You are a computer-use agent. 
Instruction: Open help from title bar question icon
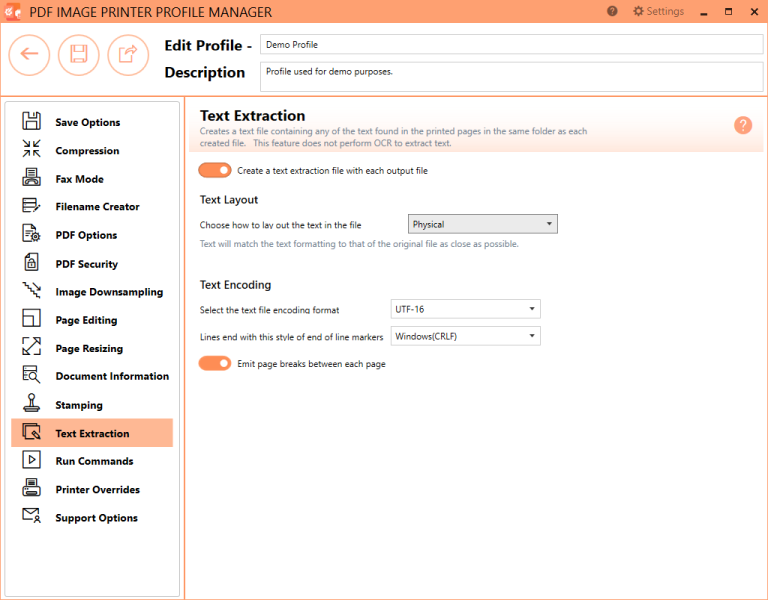coord(612,11)
